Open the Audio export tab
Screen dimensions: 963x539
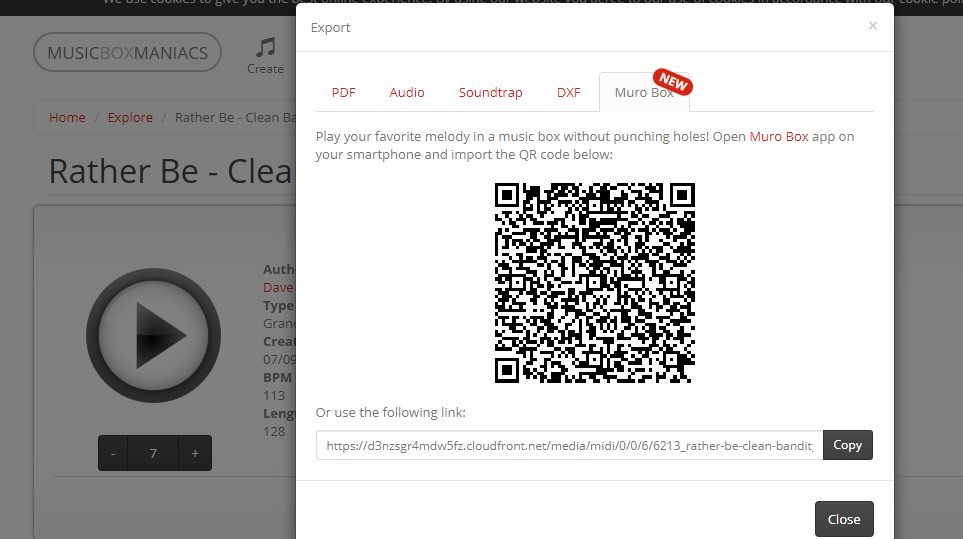[x=407, y=93]
